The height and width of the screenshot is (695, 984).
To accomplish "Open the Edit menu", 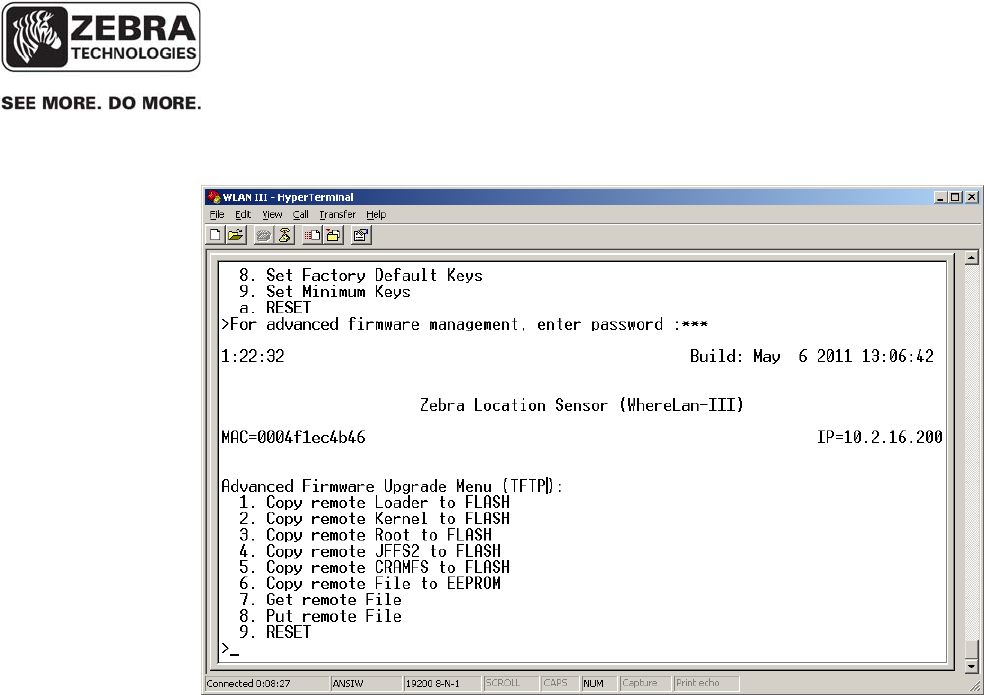I will 243,215.
